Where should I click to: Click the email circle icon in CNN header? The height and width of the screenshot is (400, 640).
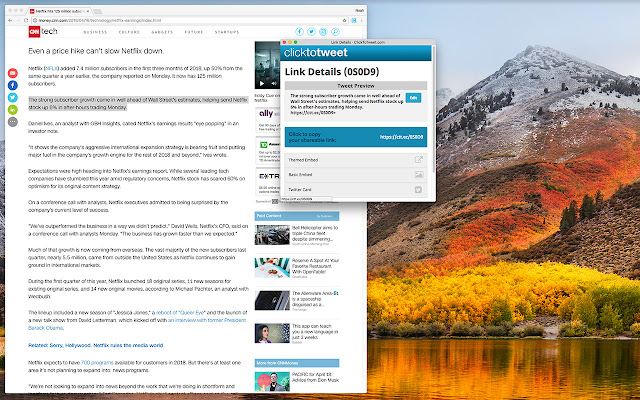323,32
